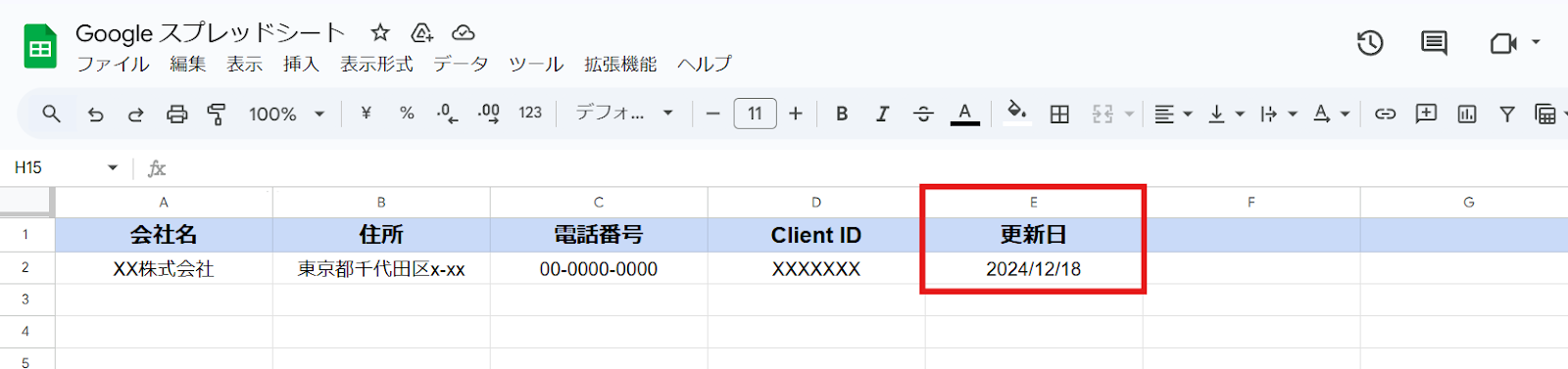Viewport: 1568px width, 369px height.
Task: Open text wrapping dropdown
Action: point(1279,115)
